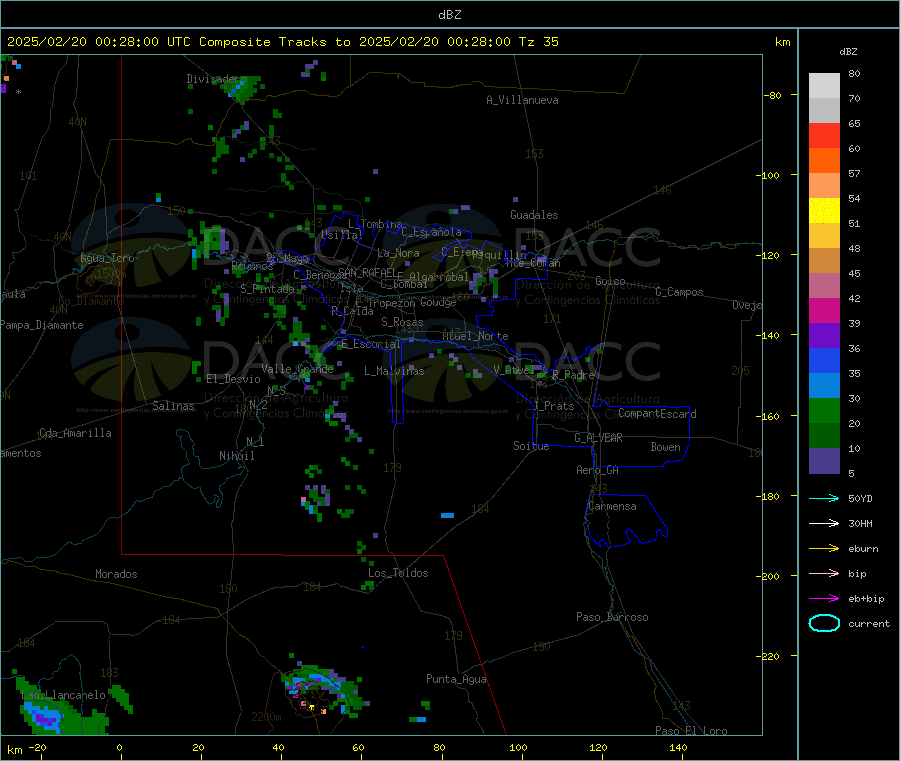Click the Divisadero place label
Image resolution: width=900 pixels, height=761 pixels.
tap(216, 79)
